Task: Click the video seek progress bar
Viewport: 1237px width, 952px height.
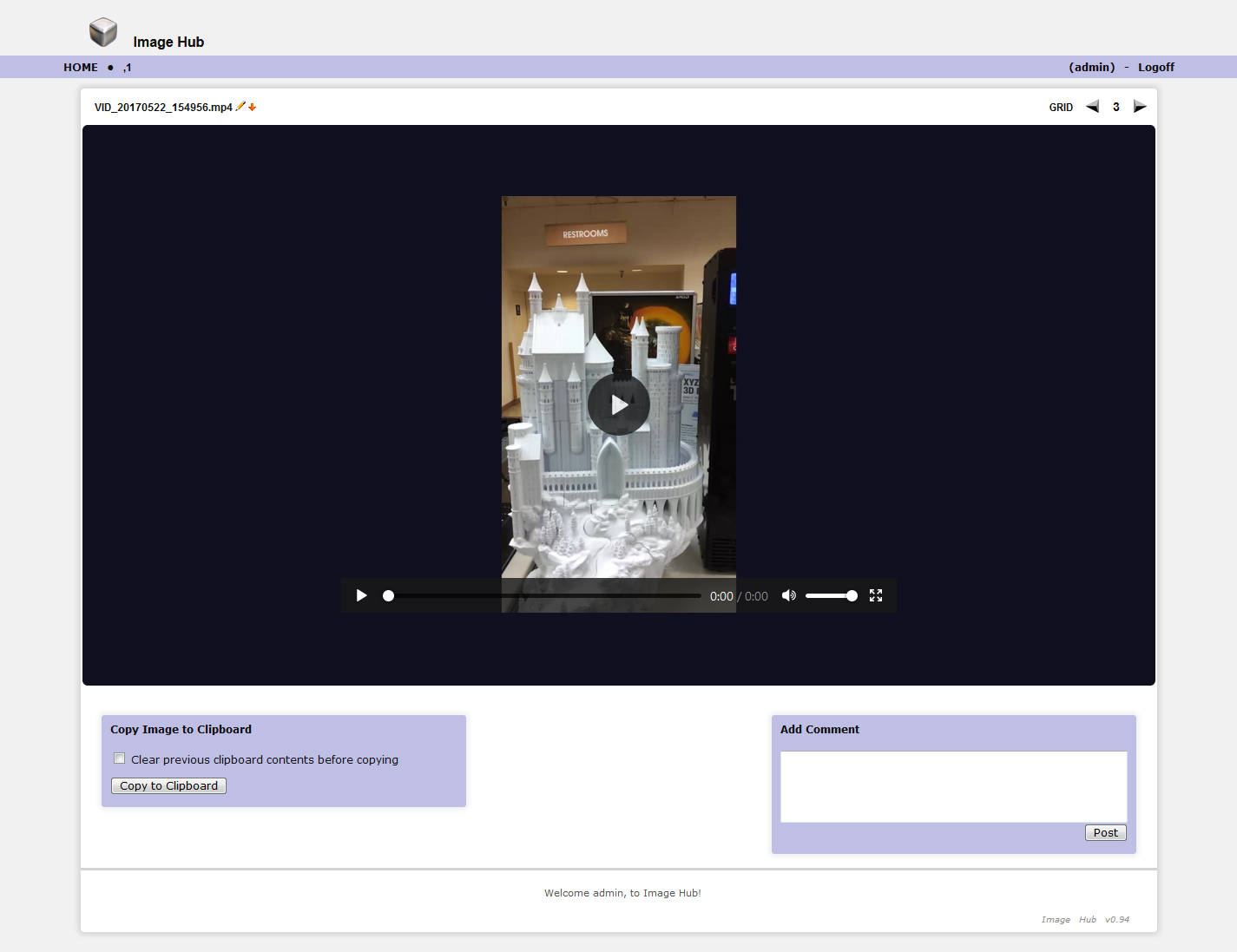Action: (544, 596)
